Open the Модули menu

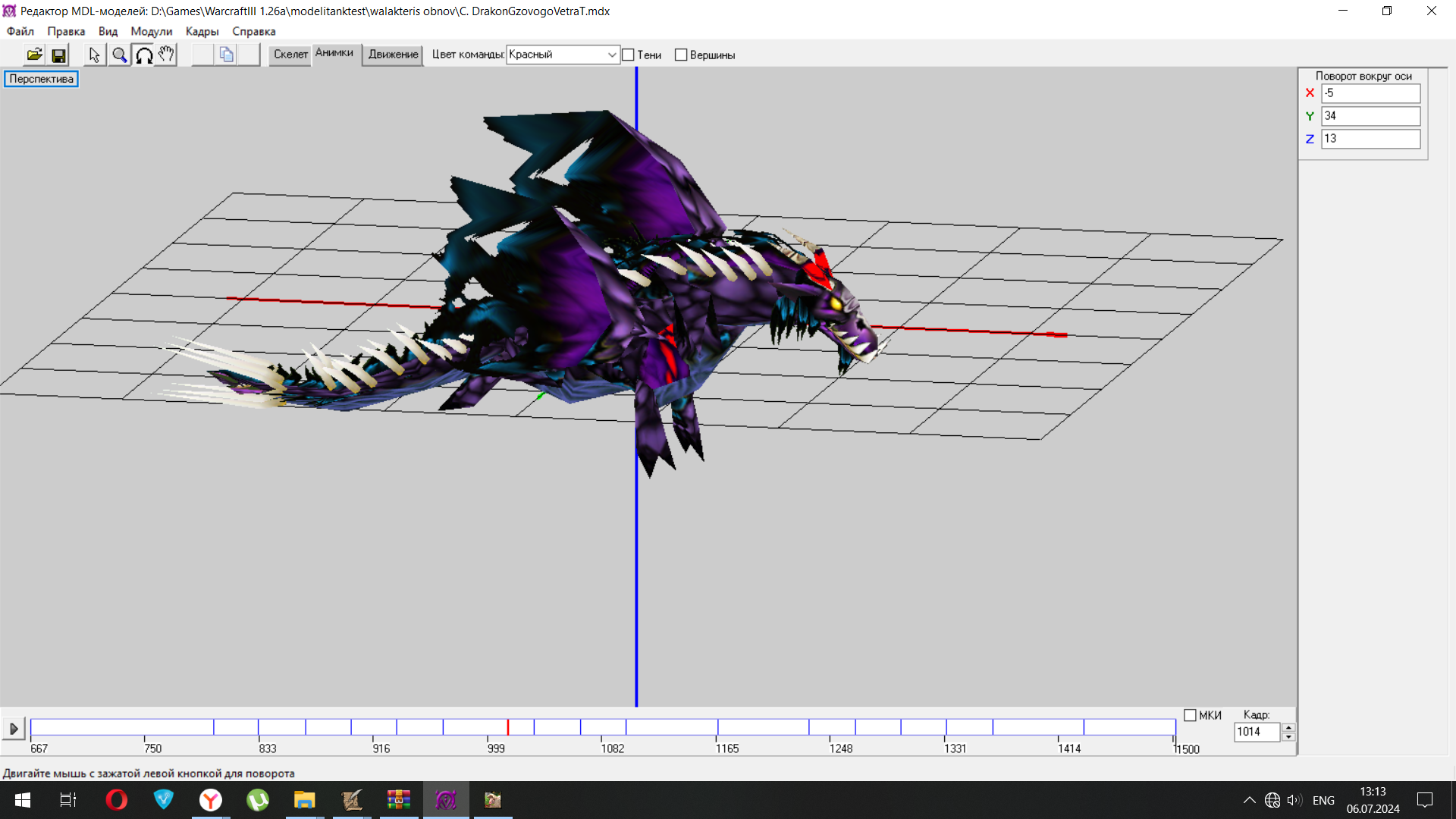pos(151,31)
